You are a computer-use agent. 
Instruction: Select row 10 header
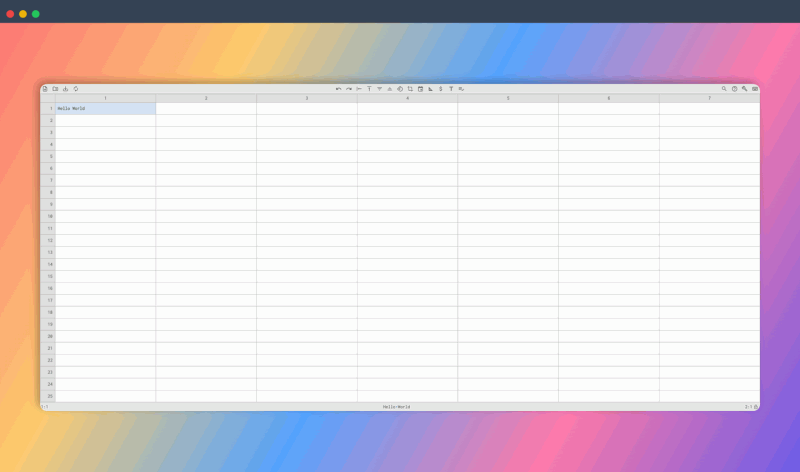[x=48, y=216]
